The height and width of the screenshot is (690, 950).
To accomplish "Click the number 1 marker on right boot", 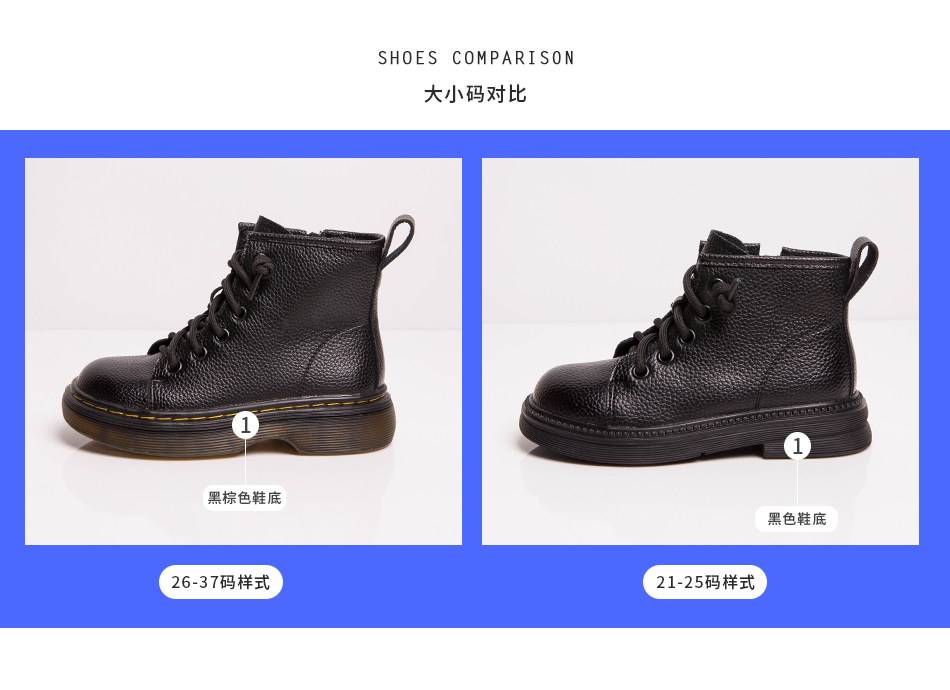I will pyautogui.click(x=797, y=446).
